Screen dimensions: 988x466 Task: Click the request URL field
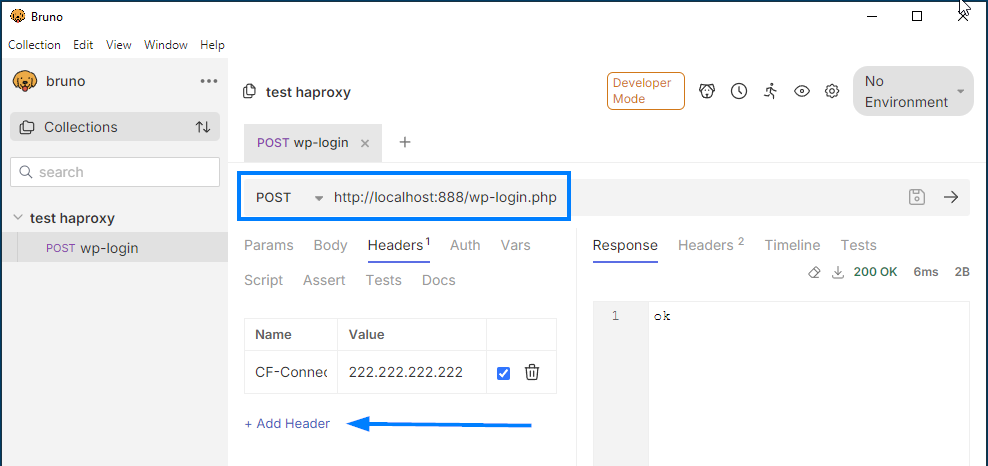tap(445, 198)
